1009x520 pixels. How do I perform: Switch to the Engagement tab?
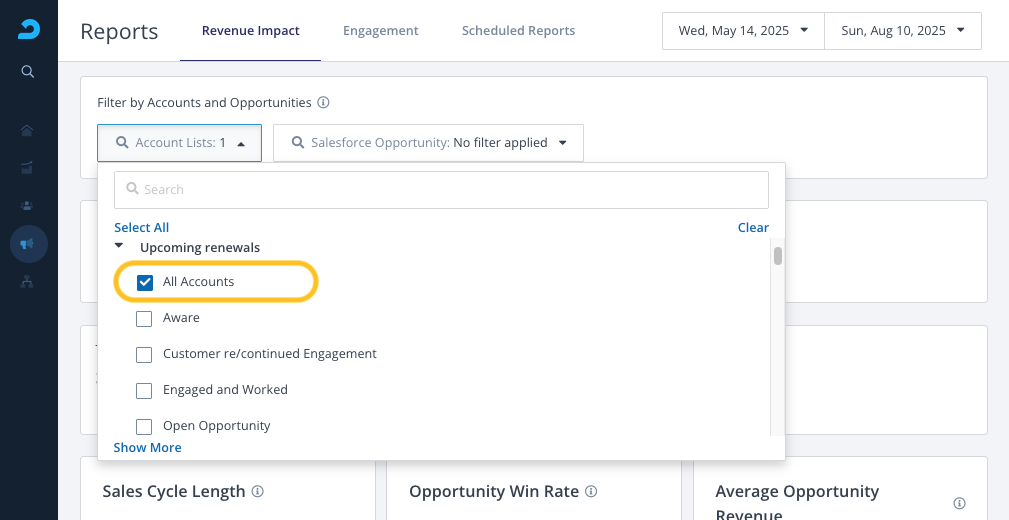380,31
